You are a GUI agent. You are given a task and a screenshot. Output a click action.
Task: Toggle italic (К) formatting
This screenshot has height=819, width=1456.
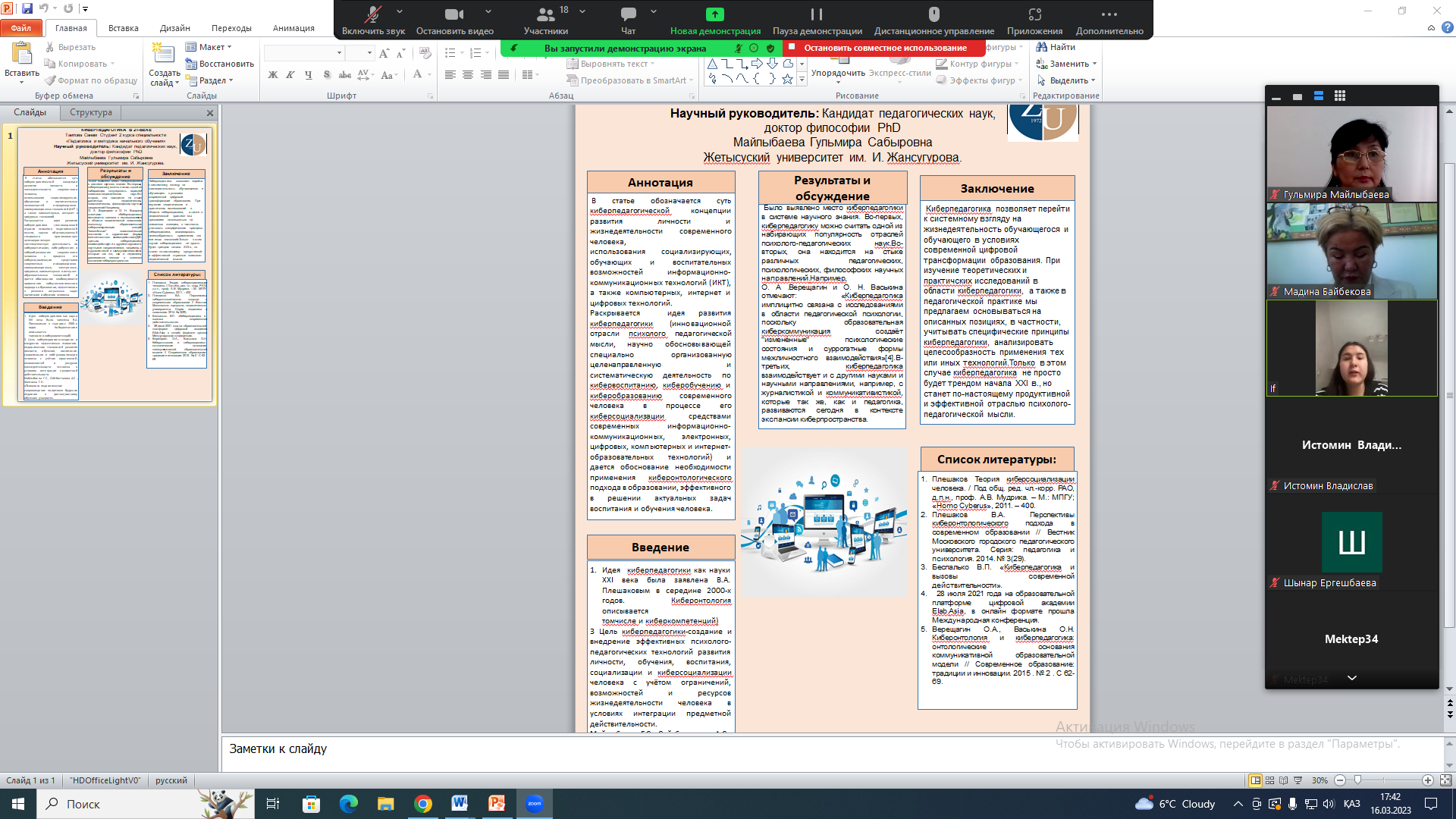click(x=290, y=75)
